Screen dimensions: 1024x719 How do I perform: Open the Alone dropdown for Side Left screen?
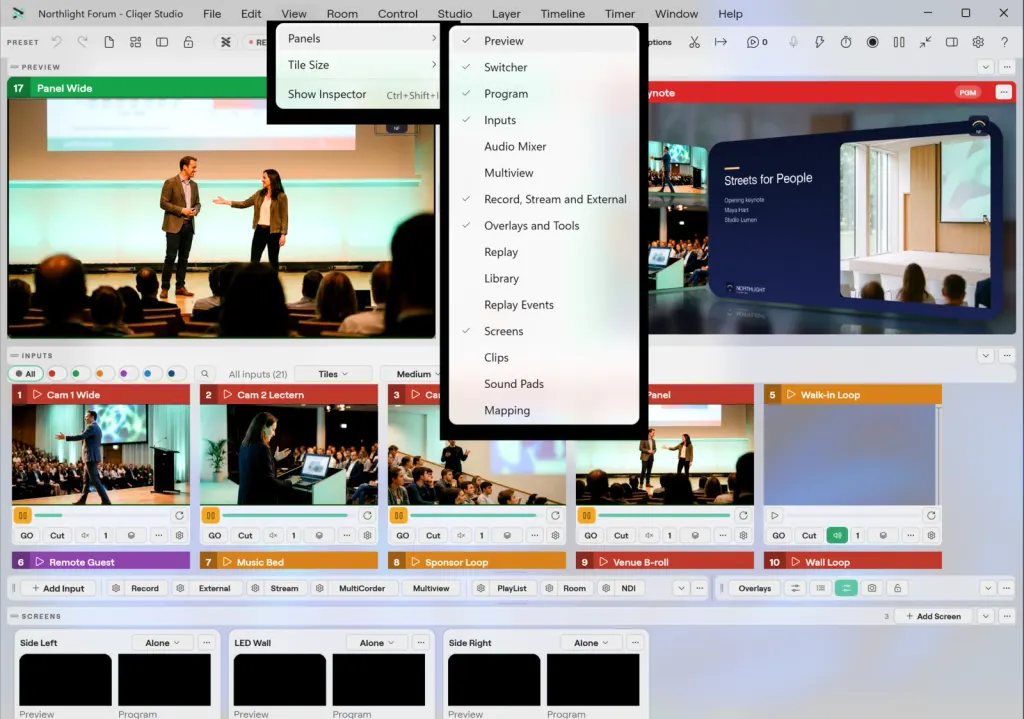tap(163, 643)
